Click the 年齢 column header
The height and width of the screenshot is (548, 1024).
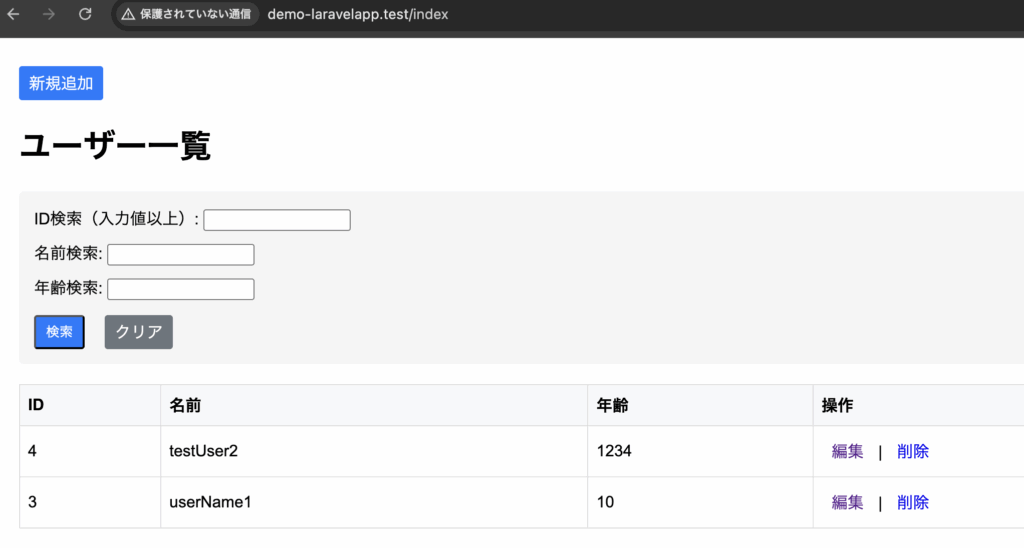612,405
